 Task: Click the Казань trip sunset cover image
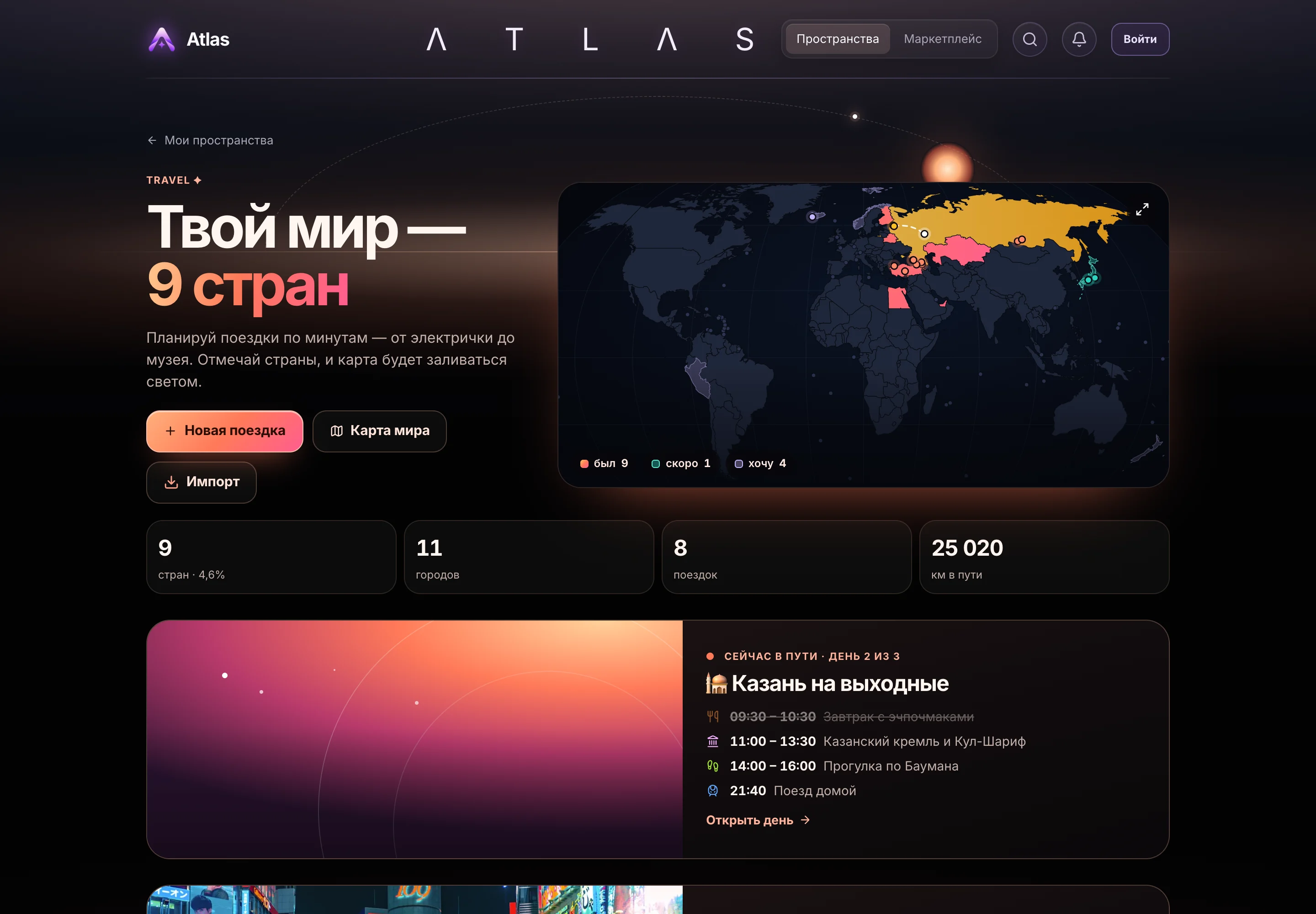click(x=414, y=739)
